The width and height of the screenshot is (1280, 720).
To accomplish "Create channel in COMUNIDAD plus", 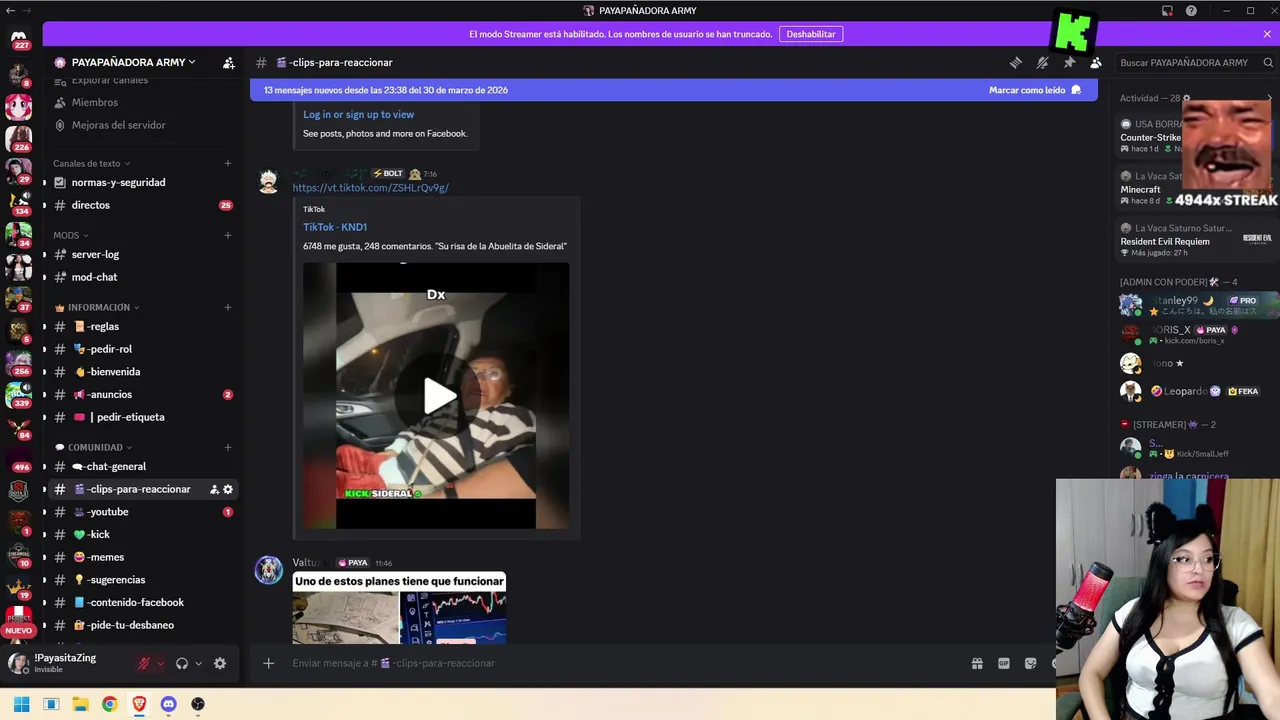I will (228, 447).
